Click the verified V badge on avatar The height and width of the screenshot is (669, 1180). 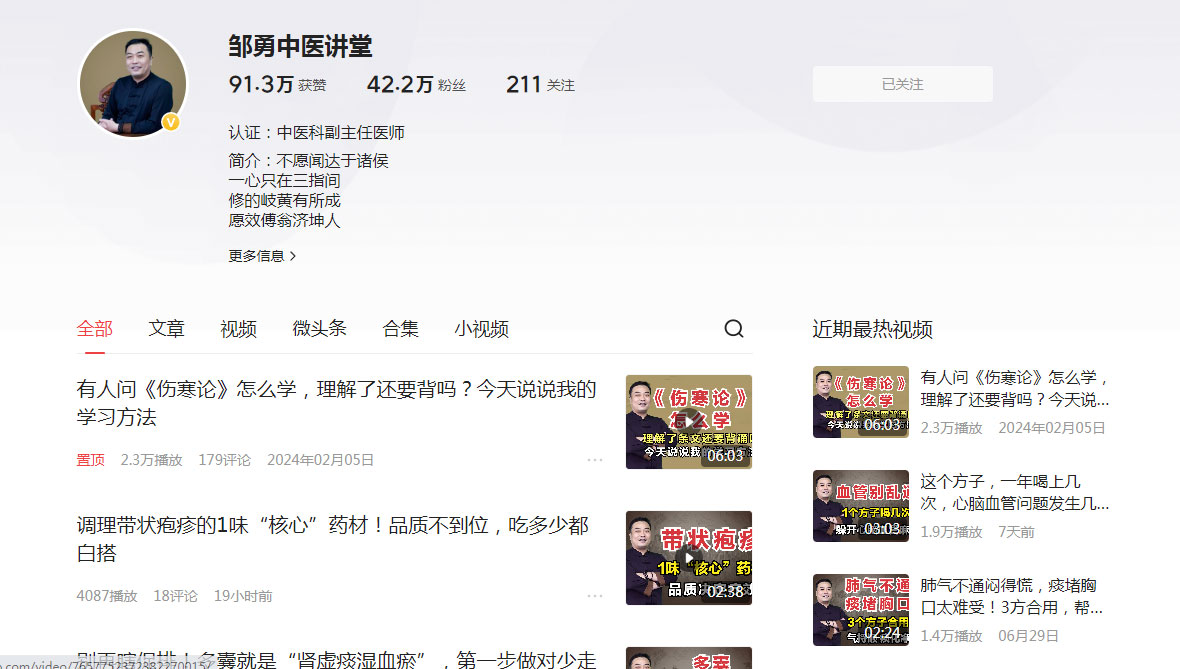171,122
